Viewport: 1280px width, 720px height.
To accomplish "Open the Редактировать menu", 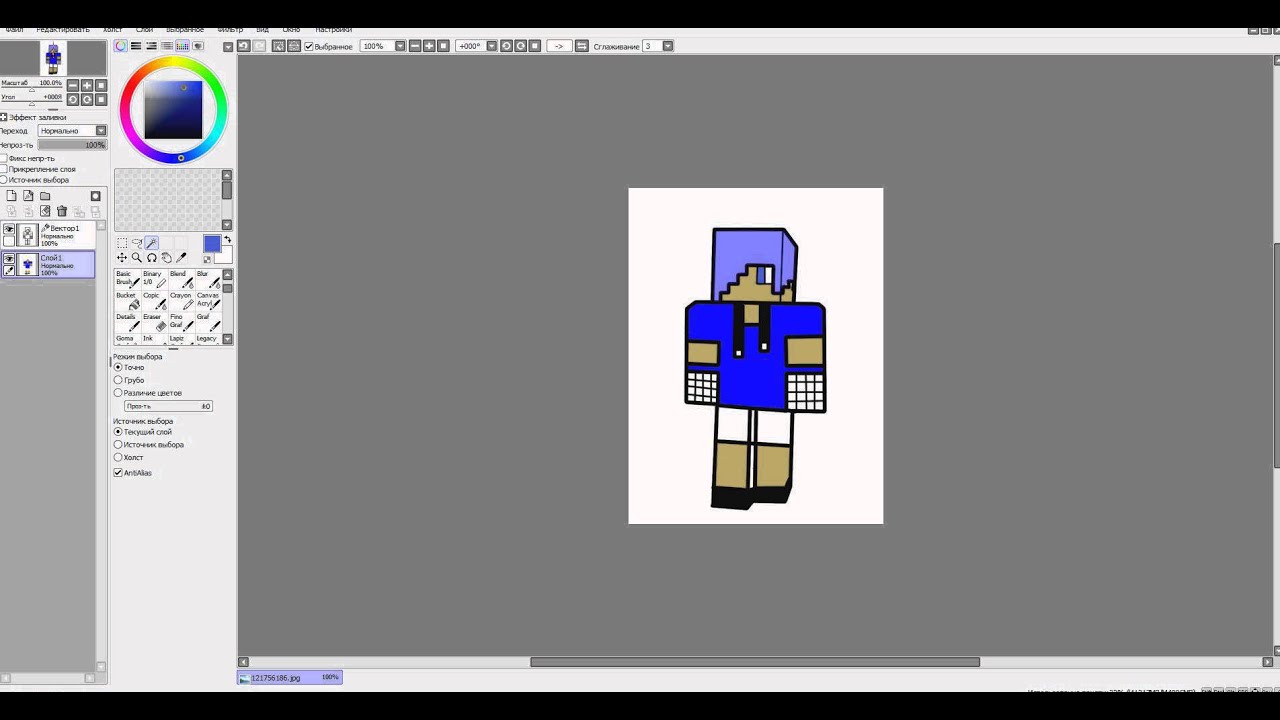I will [x=62, y=30].
